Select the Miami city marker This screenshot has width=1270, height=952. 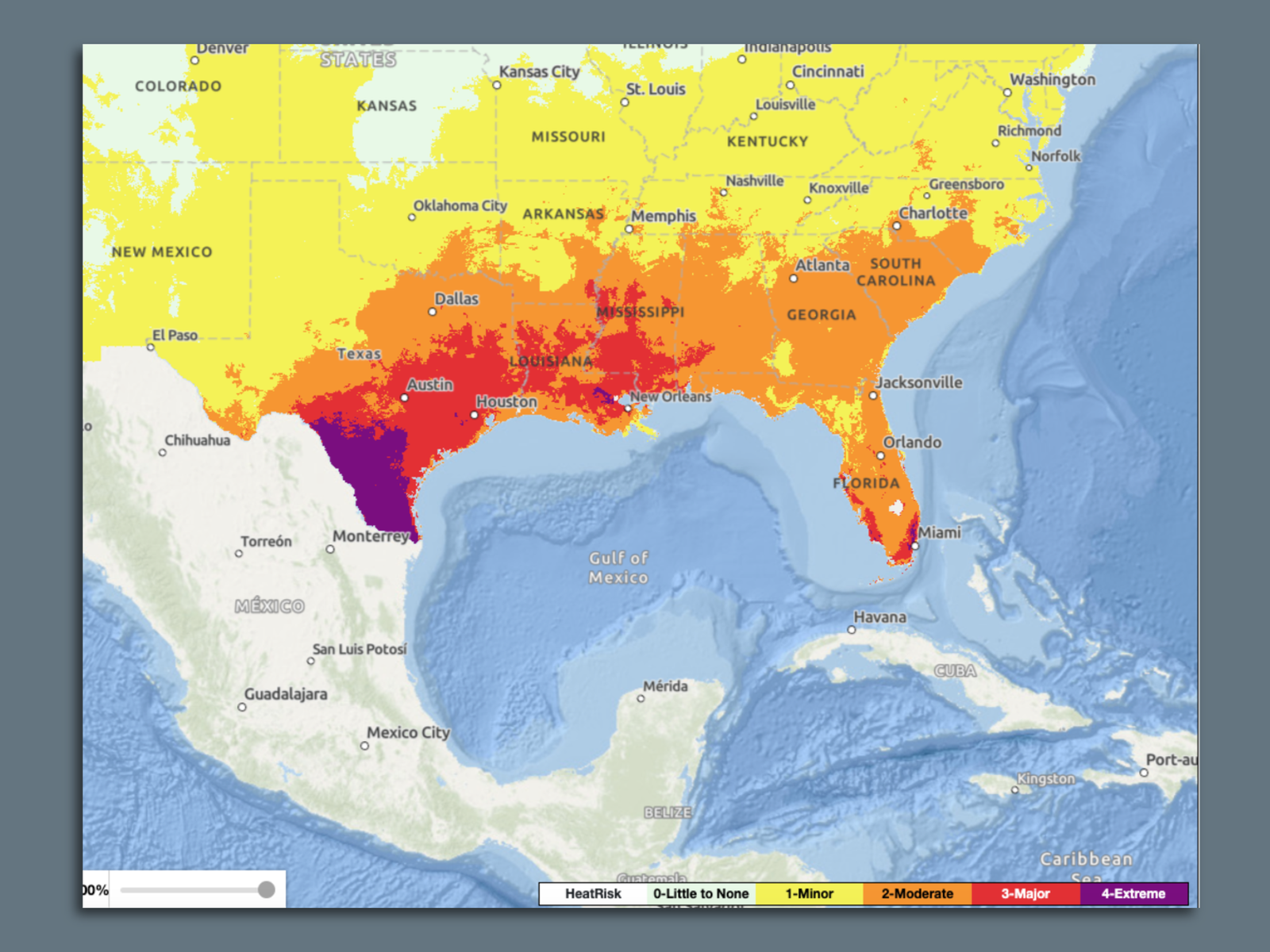point(914,546)
